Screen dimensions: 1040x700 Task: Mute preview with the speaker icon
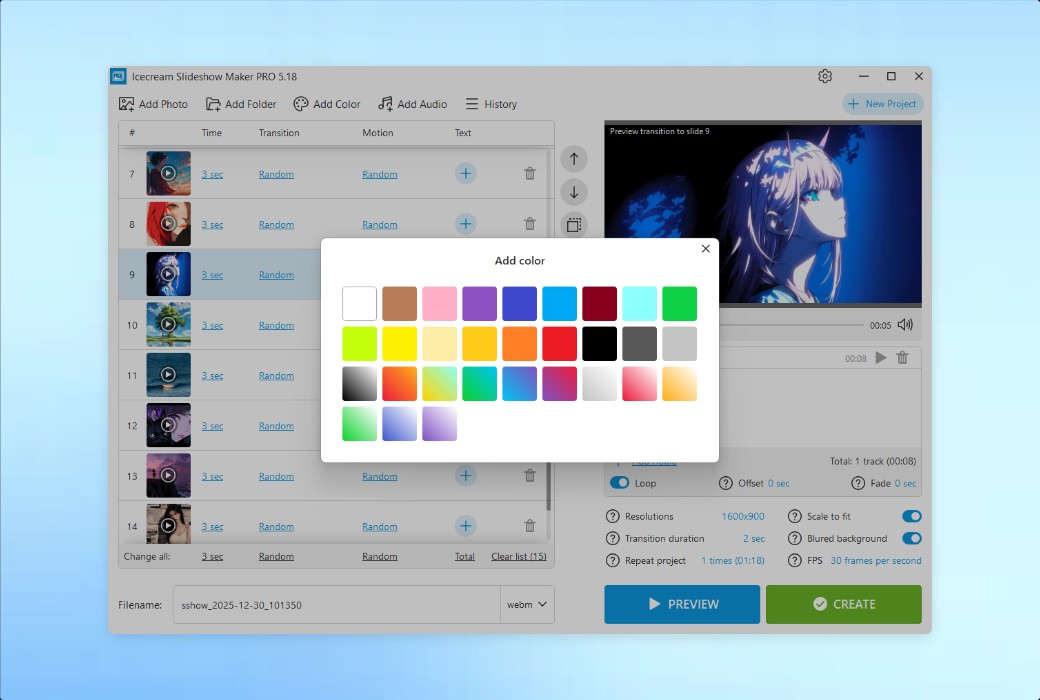click(905, 324)
